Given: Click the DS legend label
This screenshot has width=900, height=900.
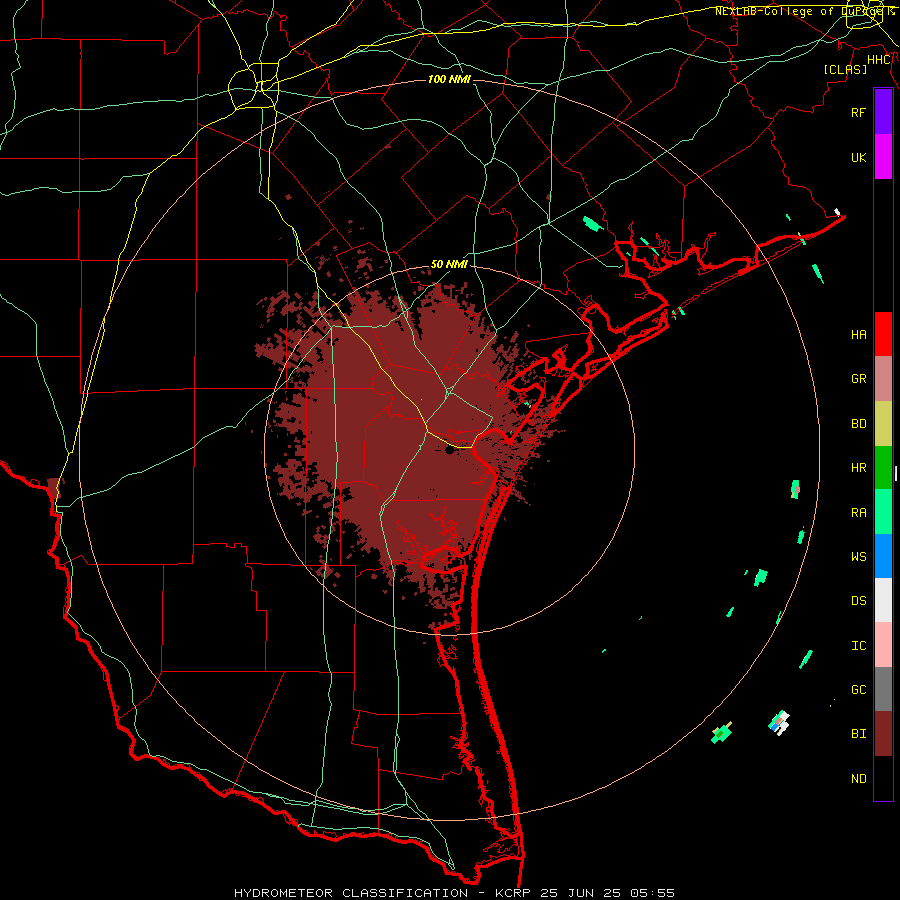Looking at the screenshot, I should [x=858, y=601].
